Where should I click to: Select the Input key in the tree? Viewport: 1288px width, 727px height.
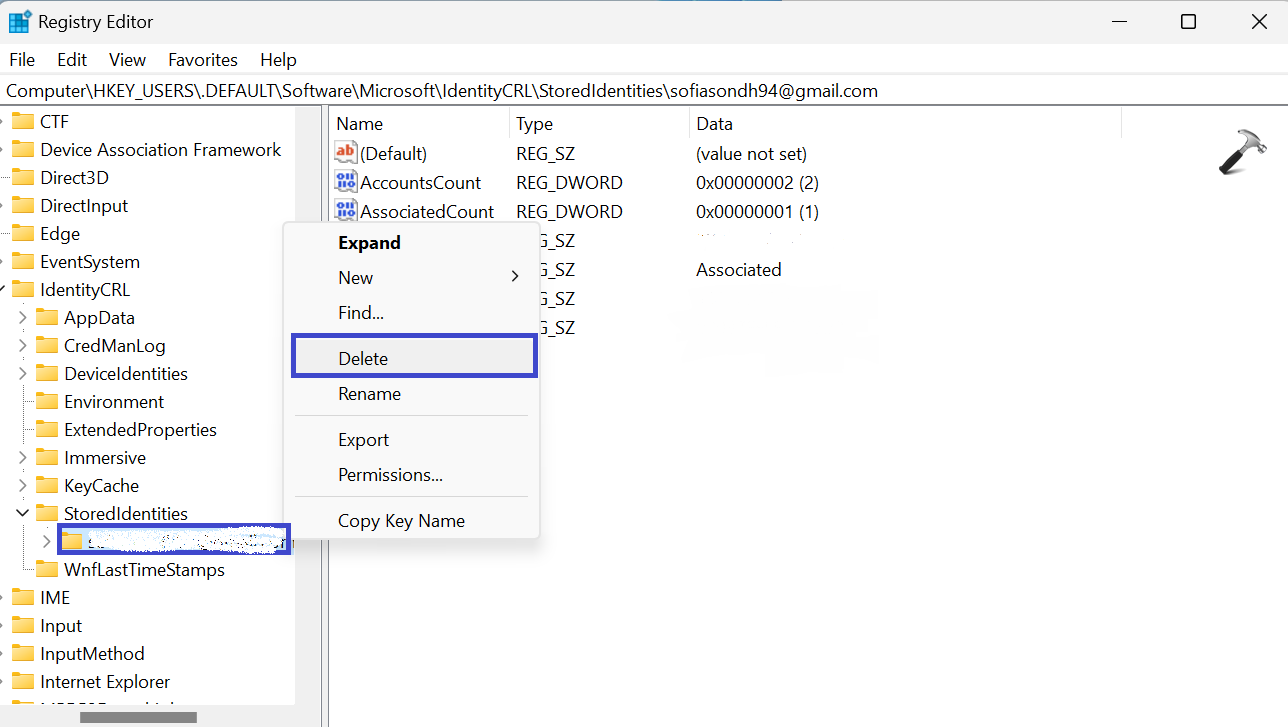click(x=61, y=625)
